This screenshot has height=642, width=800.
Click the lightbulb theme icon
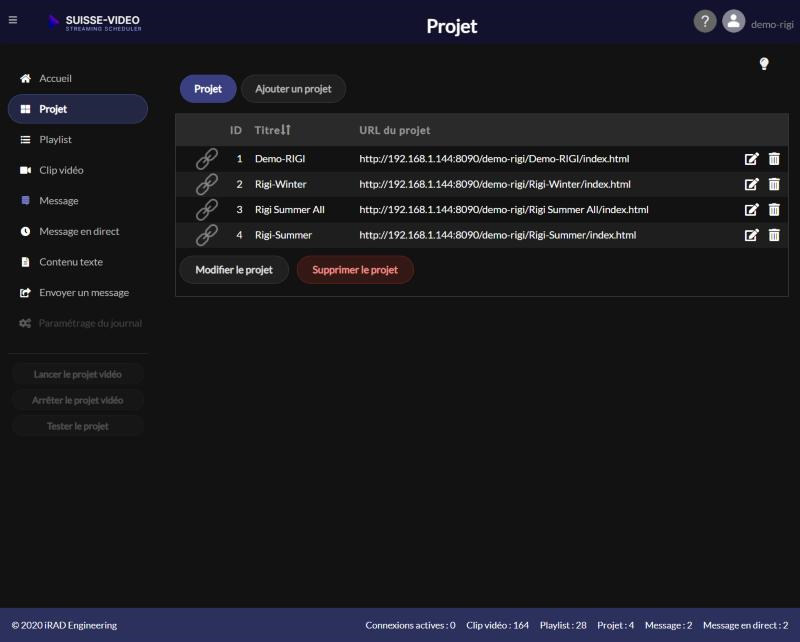click(763, 64)
